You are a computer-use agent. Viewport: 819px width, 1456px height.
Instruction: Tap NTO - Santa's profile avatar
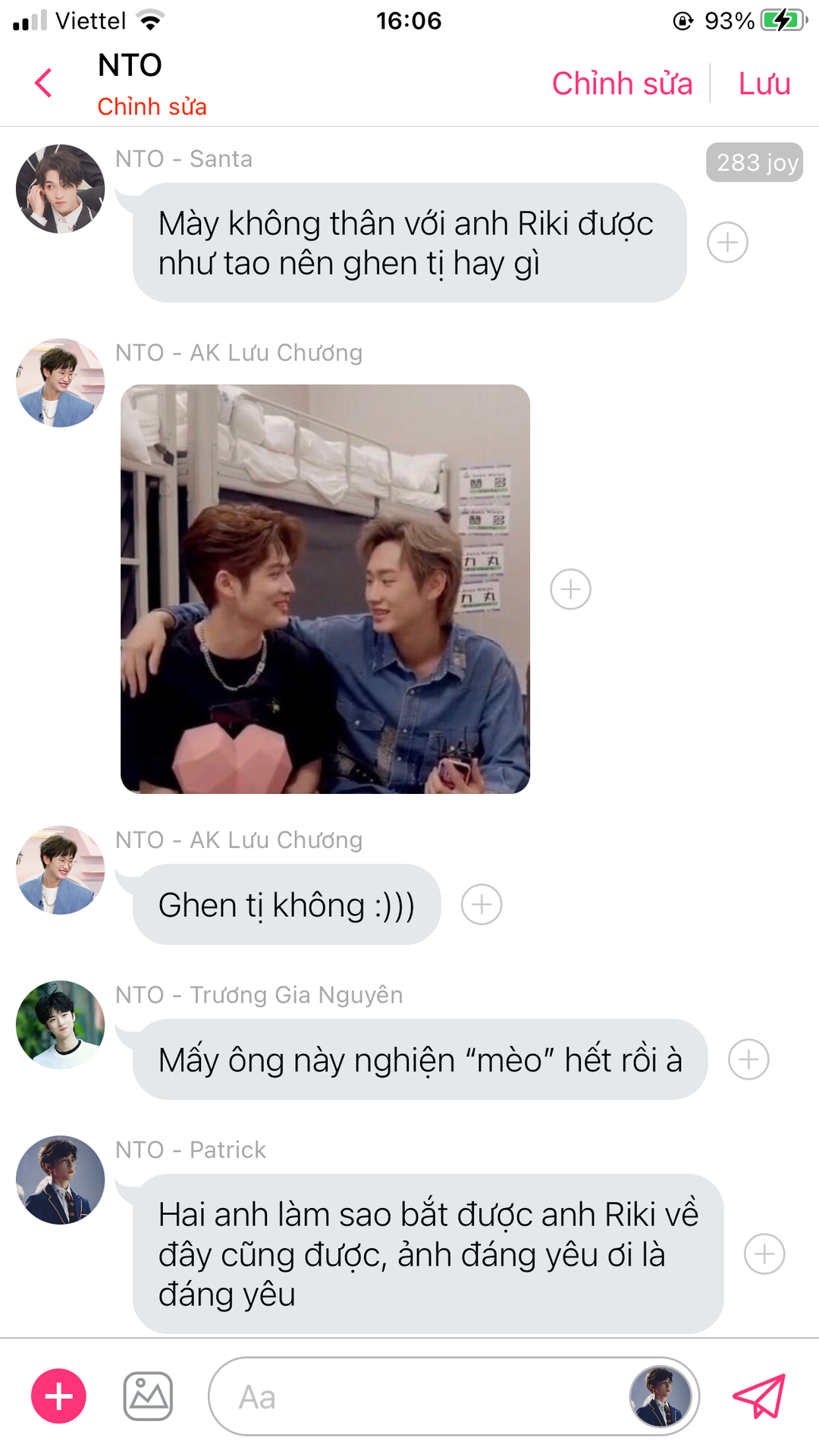coord(61,189)
